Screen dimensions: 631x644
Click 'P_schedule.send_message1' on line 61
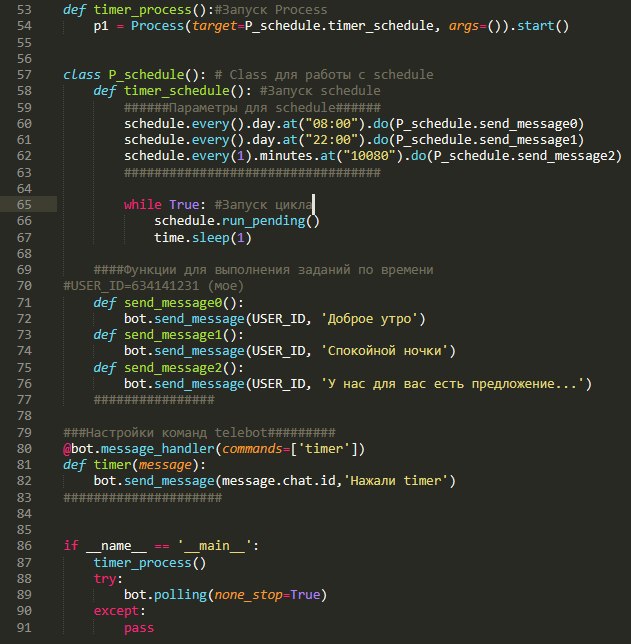(486, 140)
